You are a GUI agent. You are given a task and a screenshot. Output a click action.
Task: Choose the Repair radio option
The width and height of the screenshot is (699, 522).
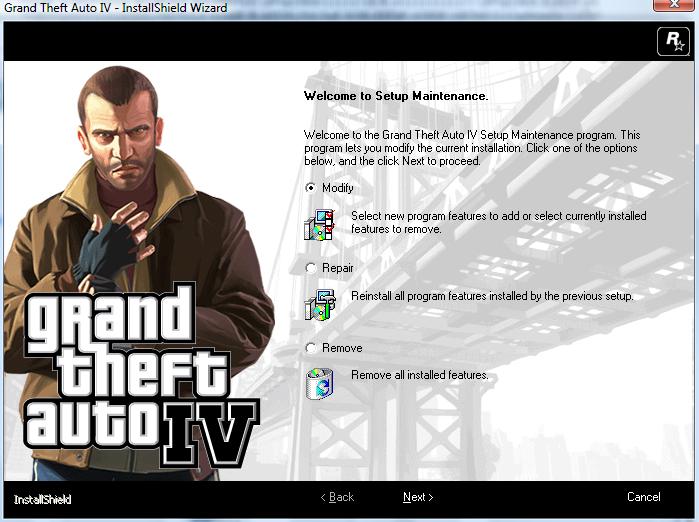tap(311, 268)
